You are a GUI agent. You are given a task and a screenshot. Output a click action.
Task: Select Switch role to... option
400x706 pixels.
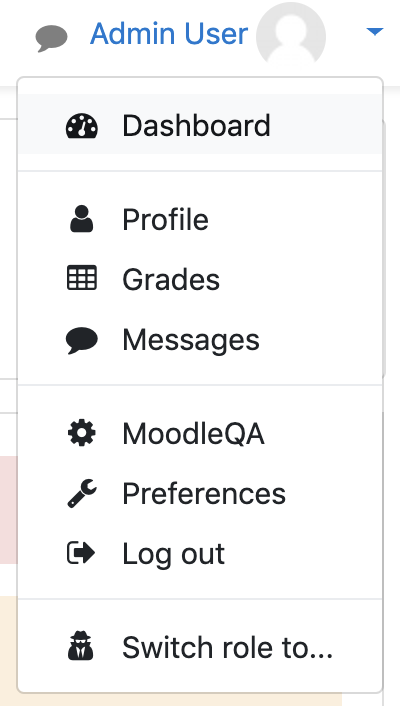200,647
